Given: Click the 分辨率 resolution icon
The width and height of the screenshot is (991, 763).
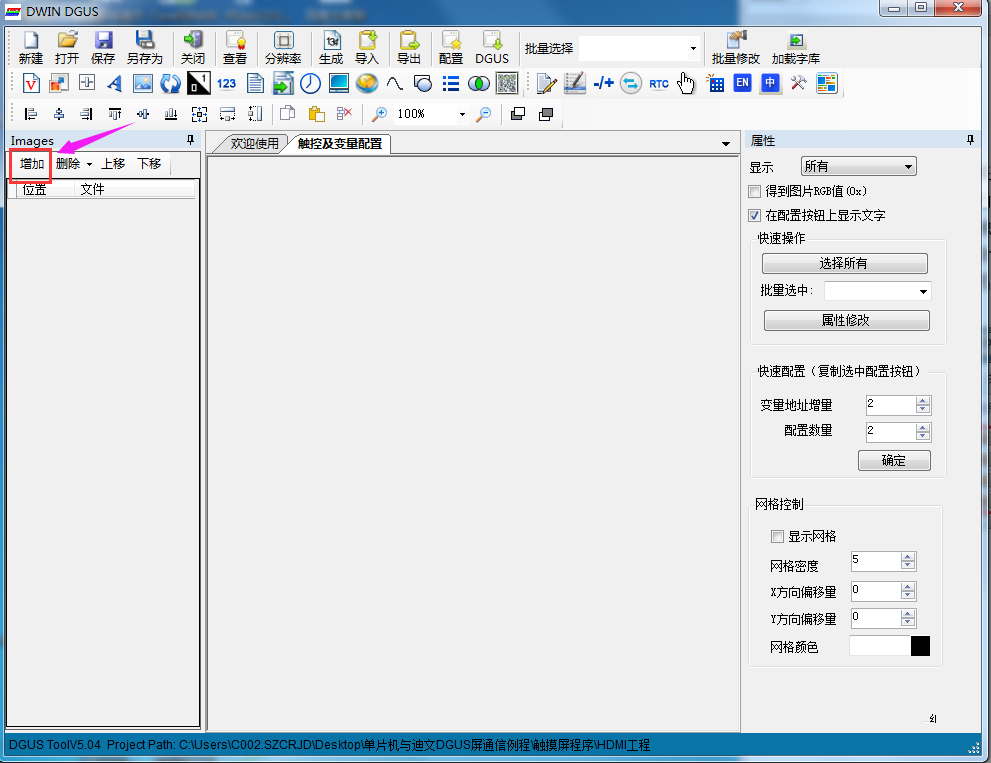Looking at the screenshot, I should point(283,47).
